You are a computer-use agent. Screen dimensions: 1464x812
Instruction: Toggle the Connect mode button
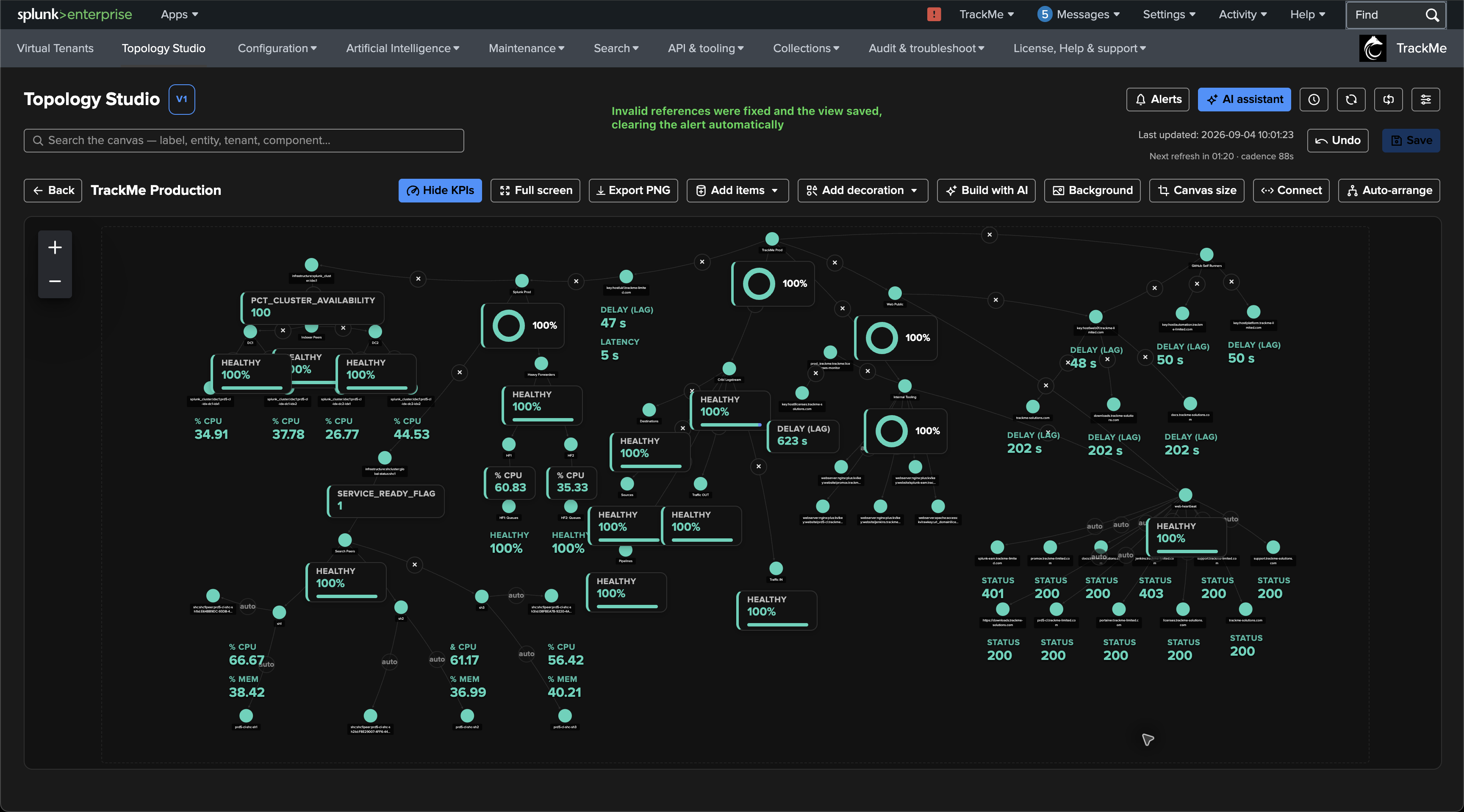(x=1291, y=190)
